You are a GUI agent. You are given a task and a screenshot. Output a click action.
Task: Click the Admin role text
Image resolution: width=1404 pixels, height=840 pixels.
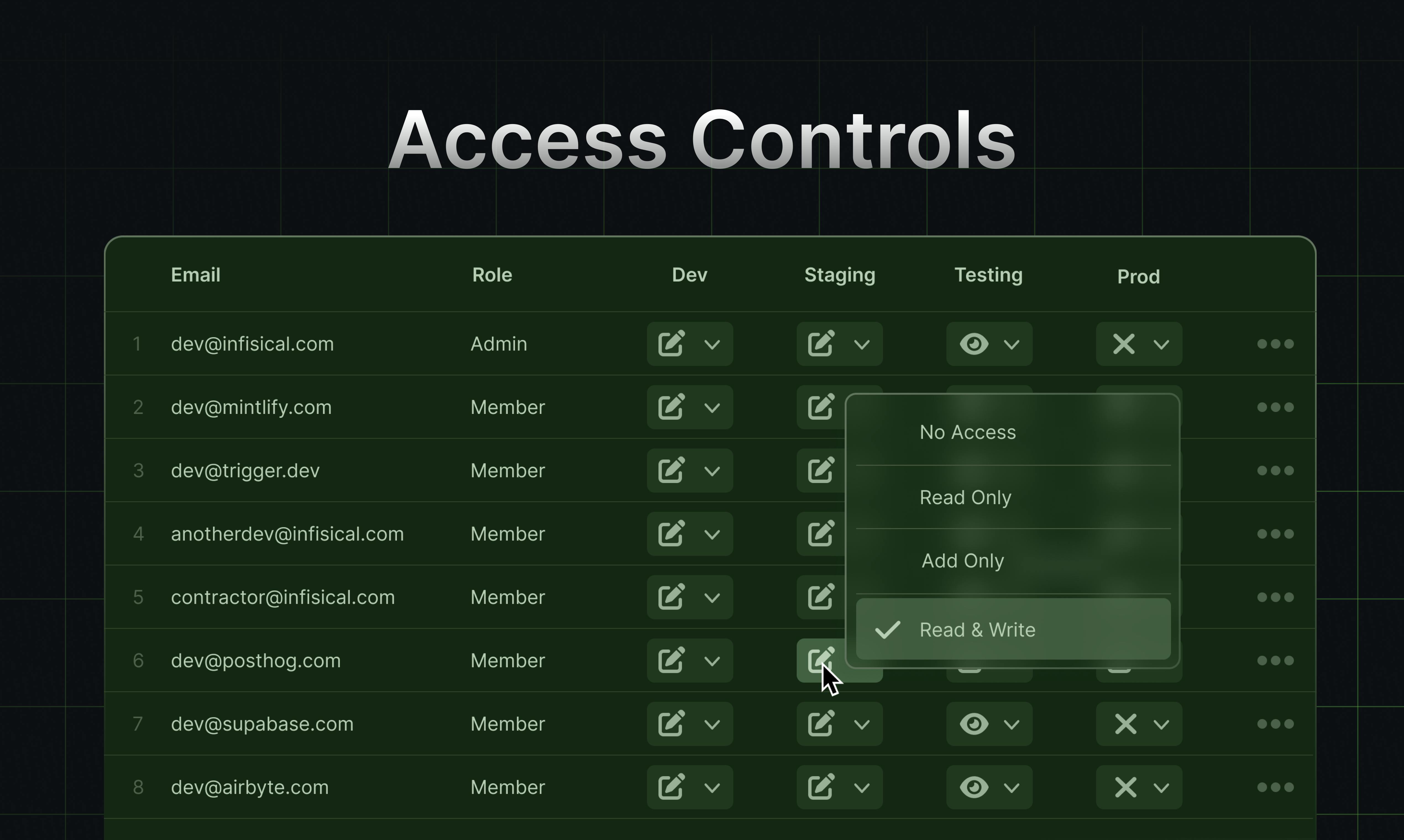click(499, 344)
